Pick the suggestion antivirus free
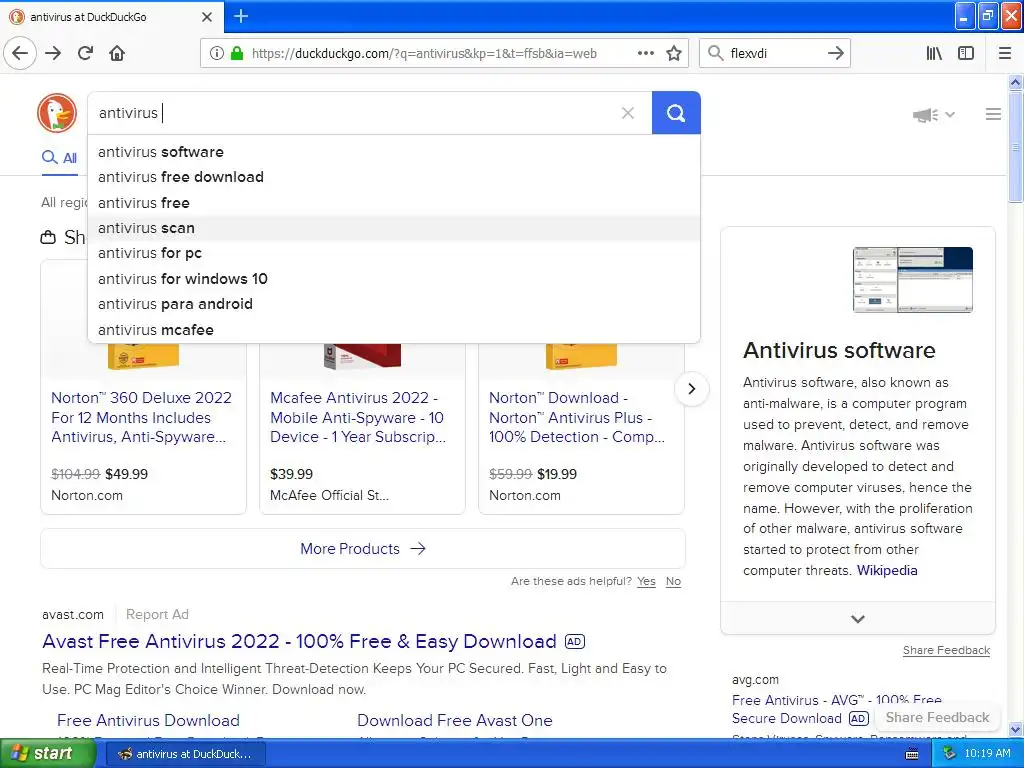Screen dimensions: 1024x768 pyautogui.click(x=394, y=202)
